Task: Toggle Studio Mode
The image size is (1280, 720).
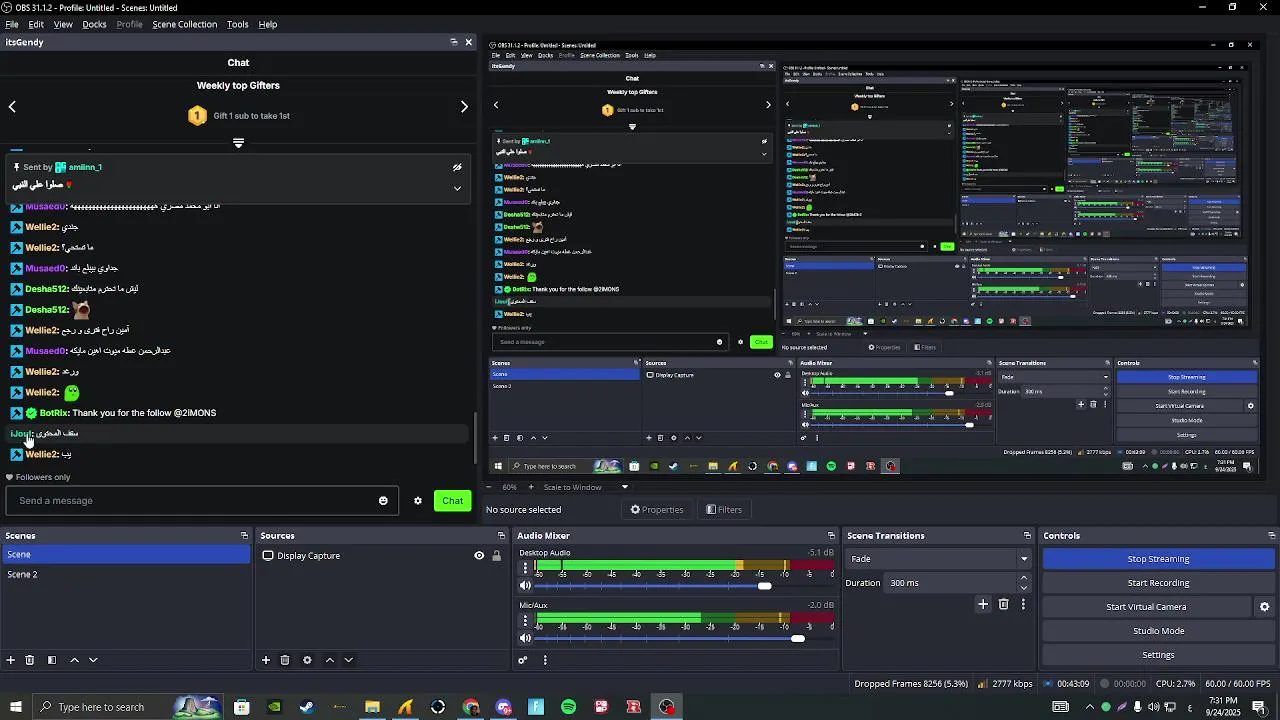Action: point(1158,631)
